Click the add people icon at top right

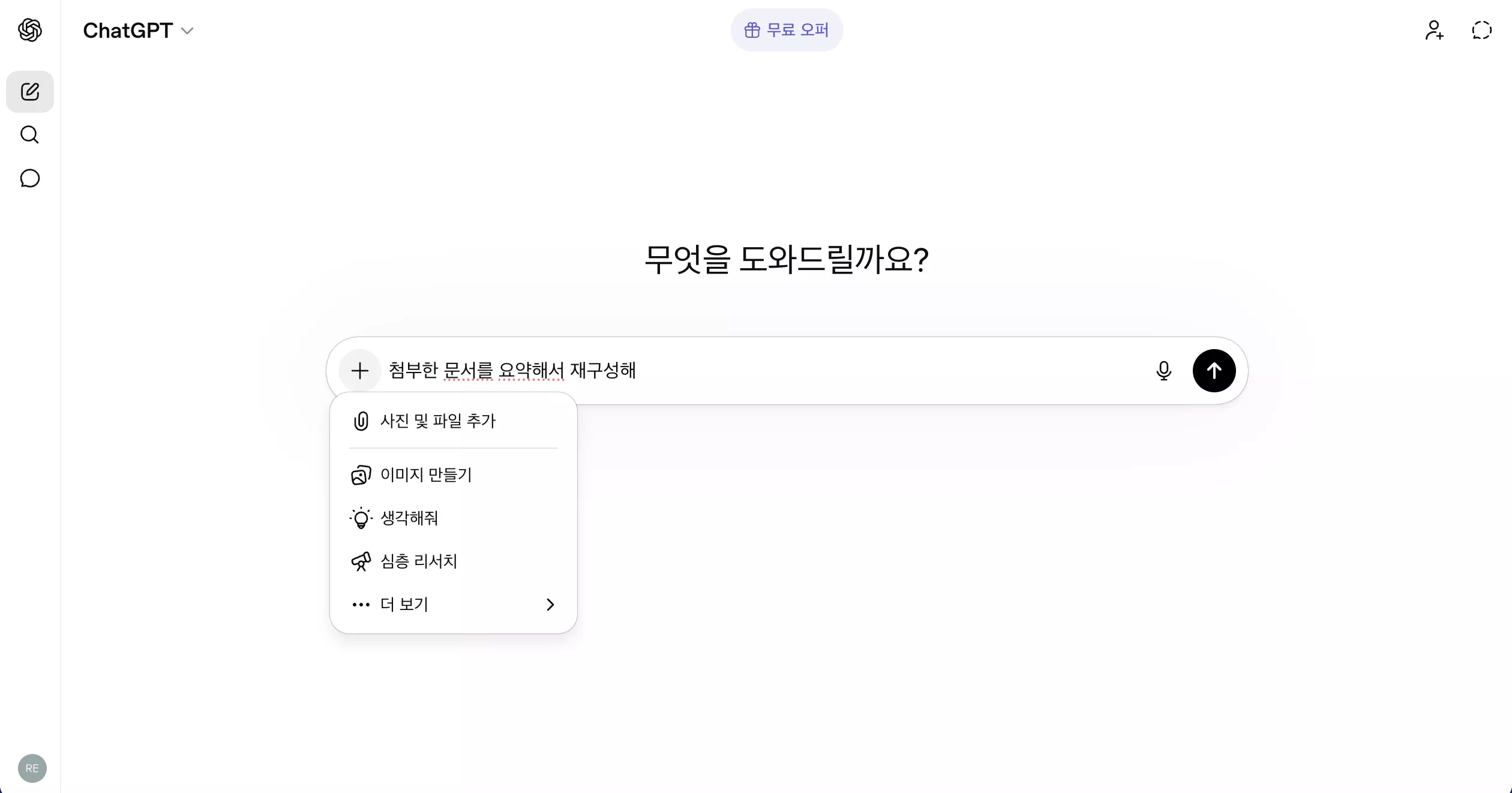[x=1435, y=30]
